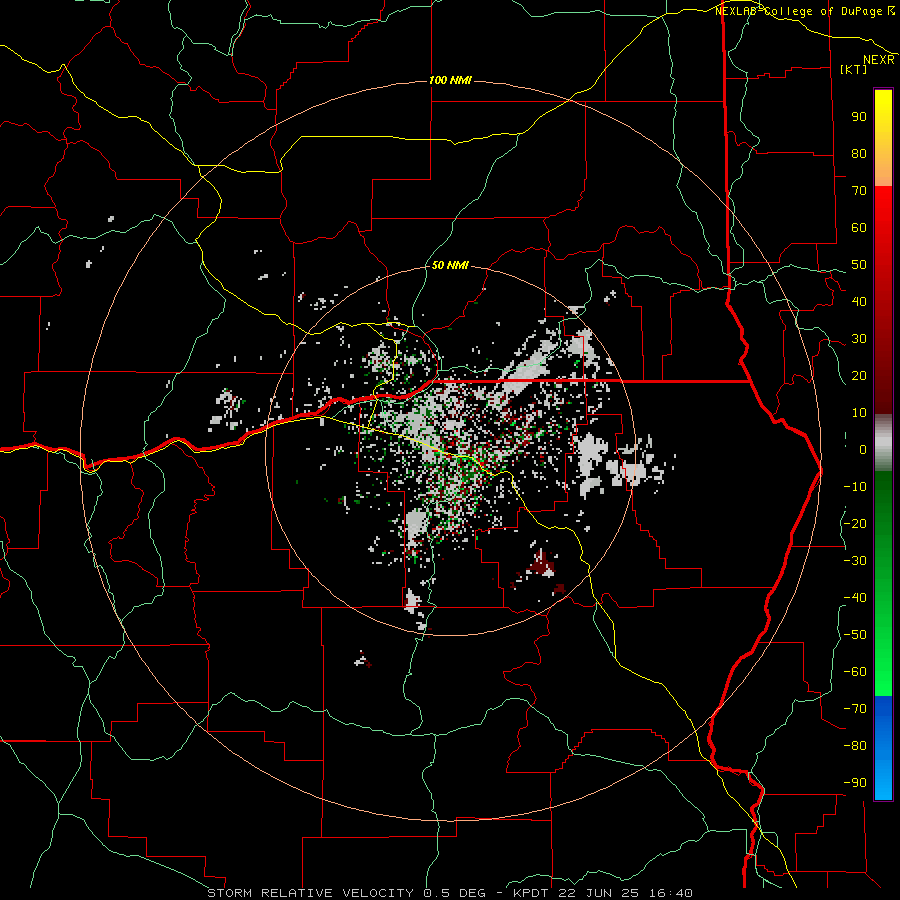Screen dimensions: 900x900
Task: Click the -80 value on velocity scale
Action: click(855, 746)
